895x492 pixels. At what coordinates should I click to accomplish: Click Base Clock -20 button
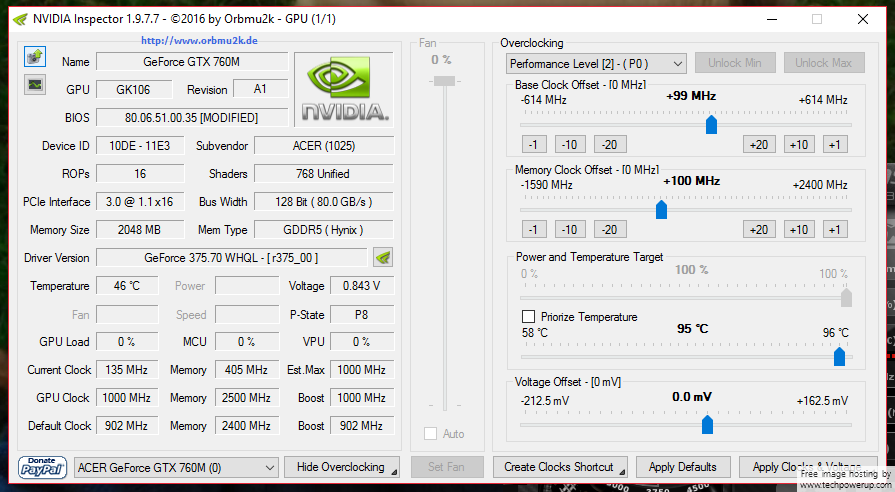point(610,144)
